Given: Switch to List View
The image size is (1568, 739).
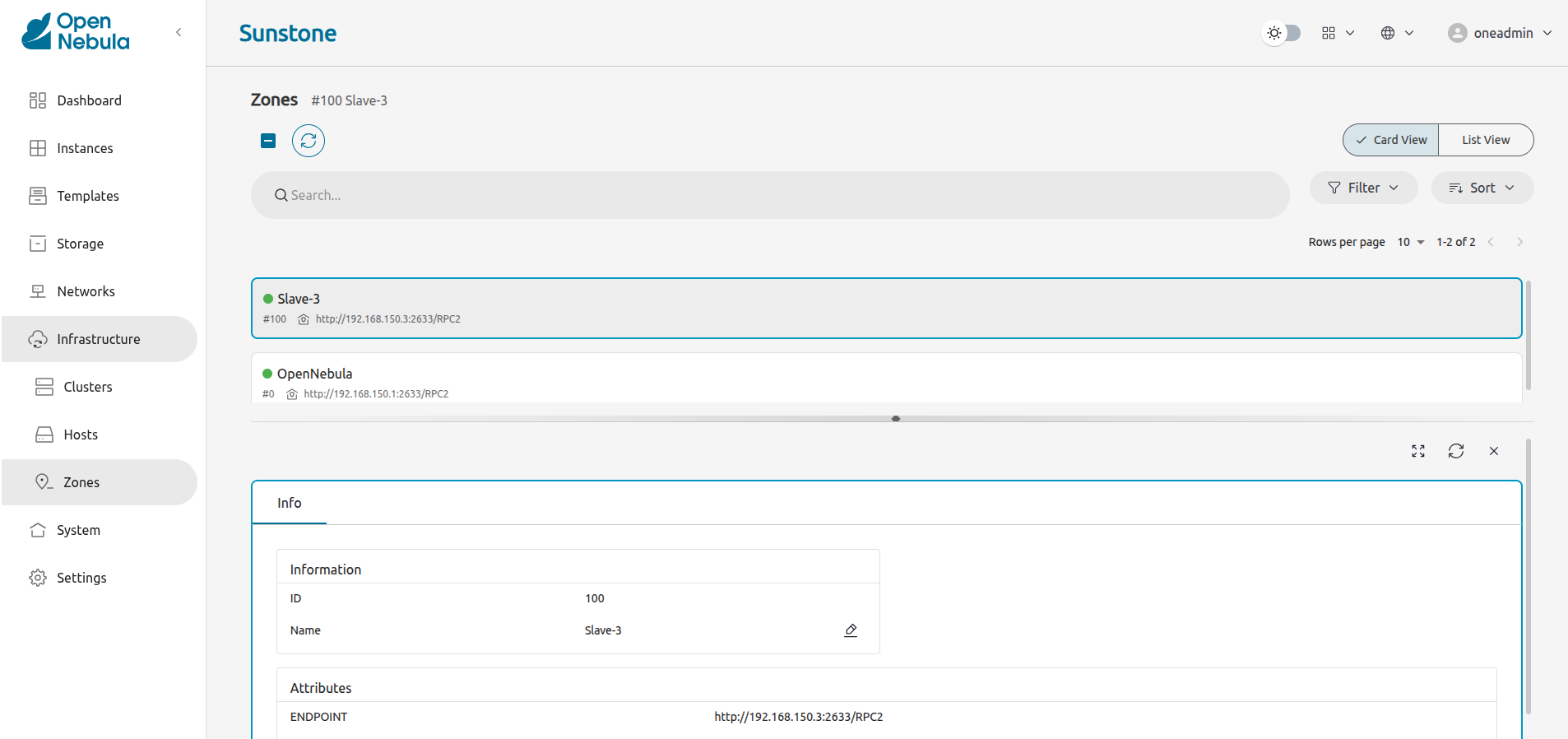Looking at the screenshot, I should (1485, 140).
